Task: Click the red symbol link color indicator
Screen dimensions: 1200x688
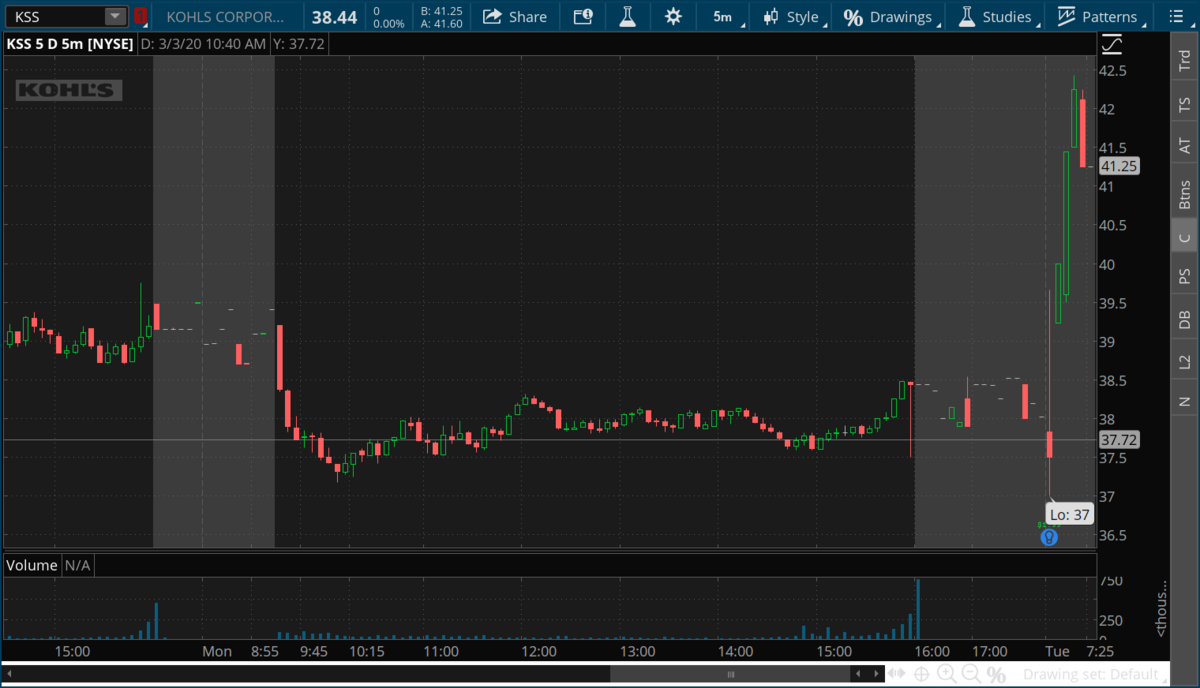Action: (x=140, y=16)
